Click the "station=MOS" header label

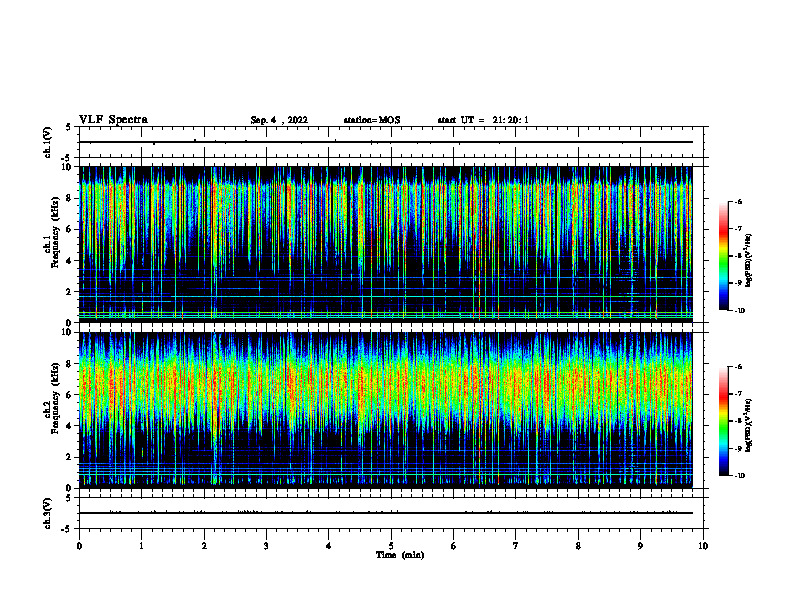click(x=372, y=120)
